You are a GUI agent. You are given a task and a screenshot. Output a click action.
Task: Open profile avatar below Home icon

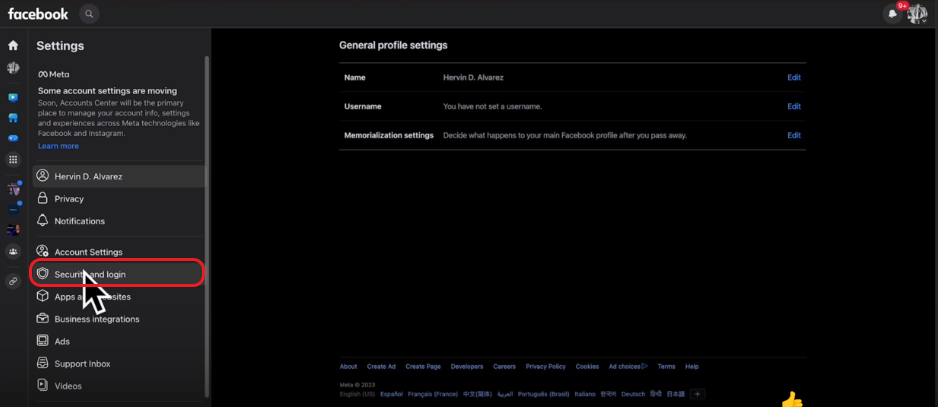pos(13,67)
